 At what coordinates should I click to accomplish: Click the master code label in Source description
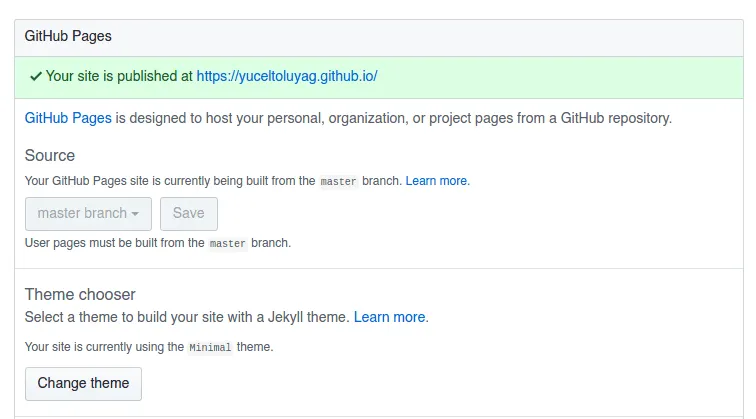coord(338,181)
